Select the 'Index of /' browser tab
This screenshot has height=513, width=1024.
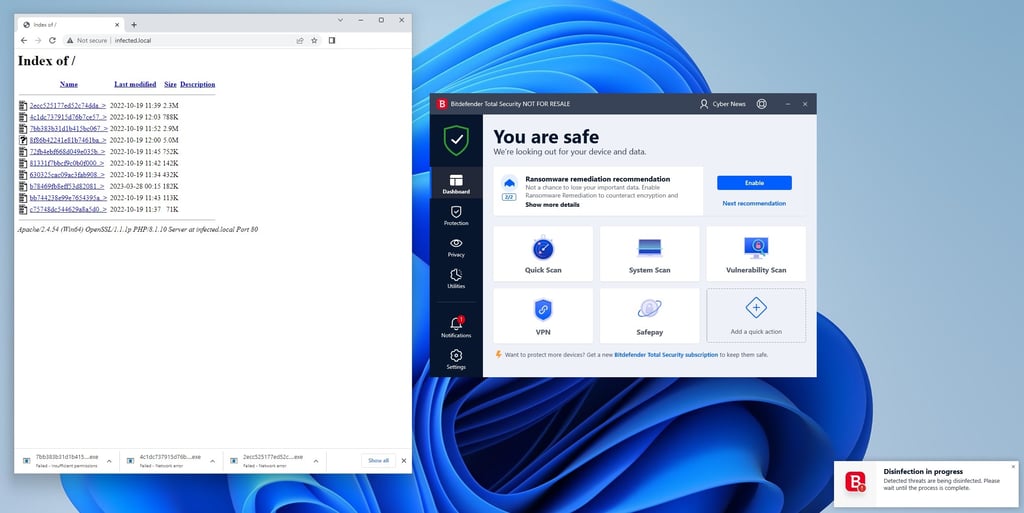[71, 25]
